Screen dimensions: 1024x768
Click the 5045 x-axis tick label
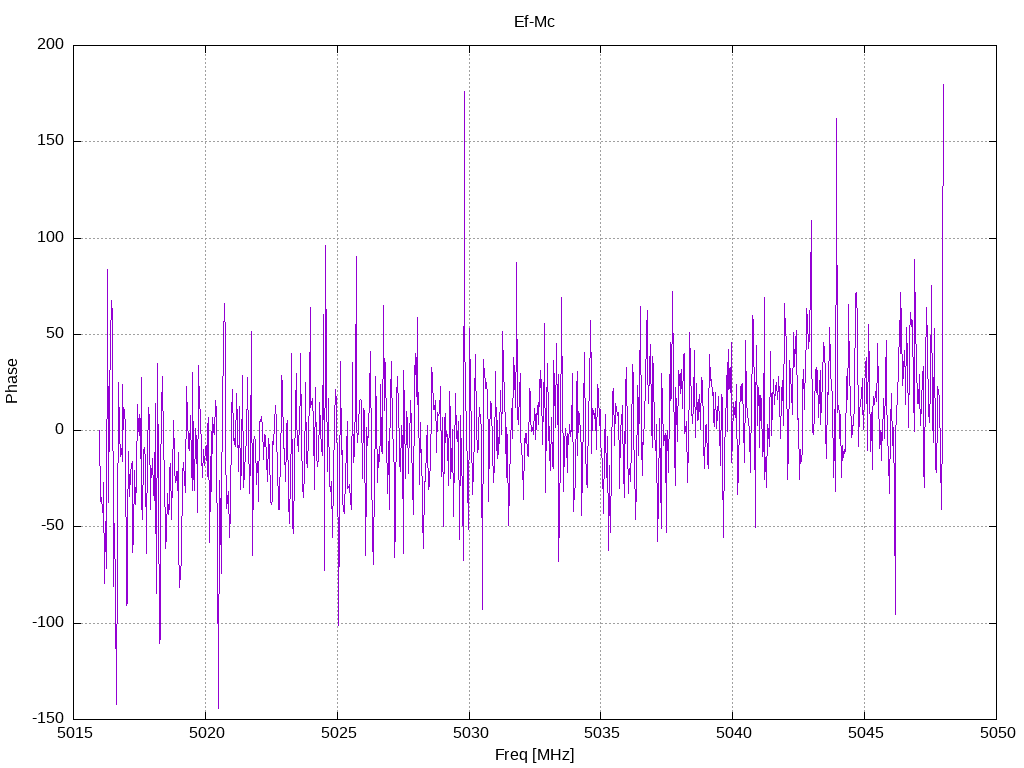[x=865, y=733]
